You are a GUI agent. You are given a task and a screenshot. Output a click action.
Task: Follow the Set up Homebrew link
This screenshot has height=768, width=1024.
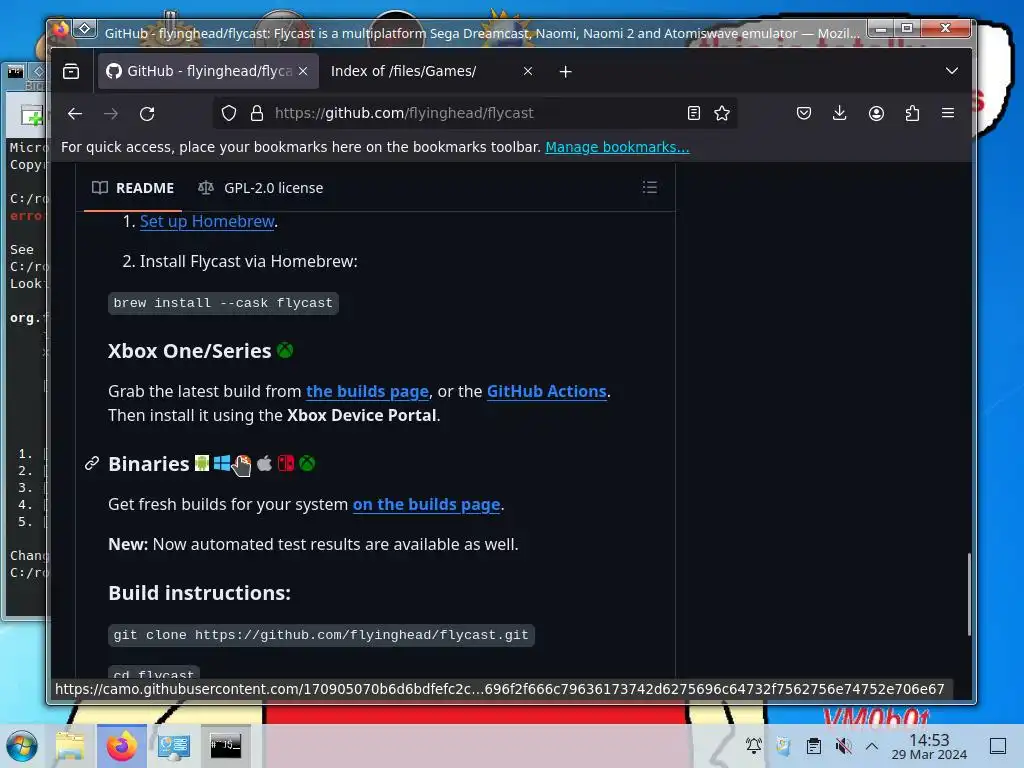(x=207, y=221)
